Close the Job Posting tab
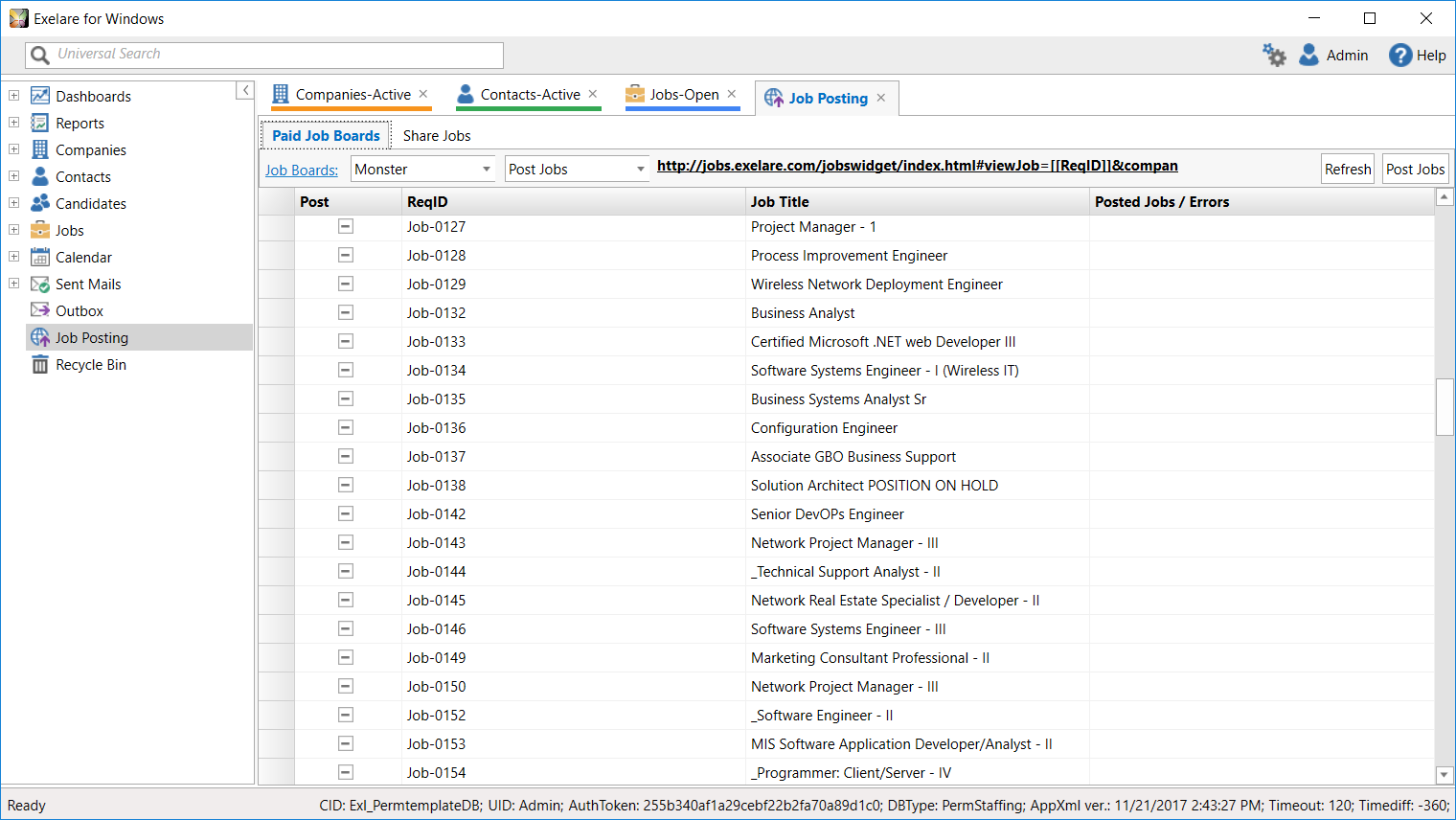This screenshot has height=820, width=1456. (x=881, y=98)
